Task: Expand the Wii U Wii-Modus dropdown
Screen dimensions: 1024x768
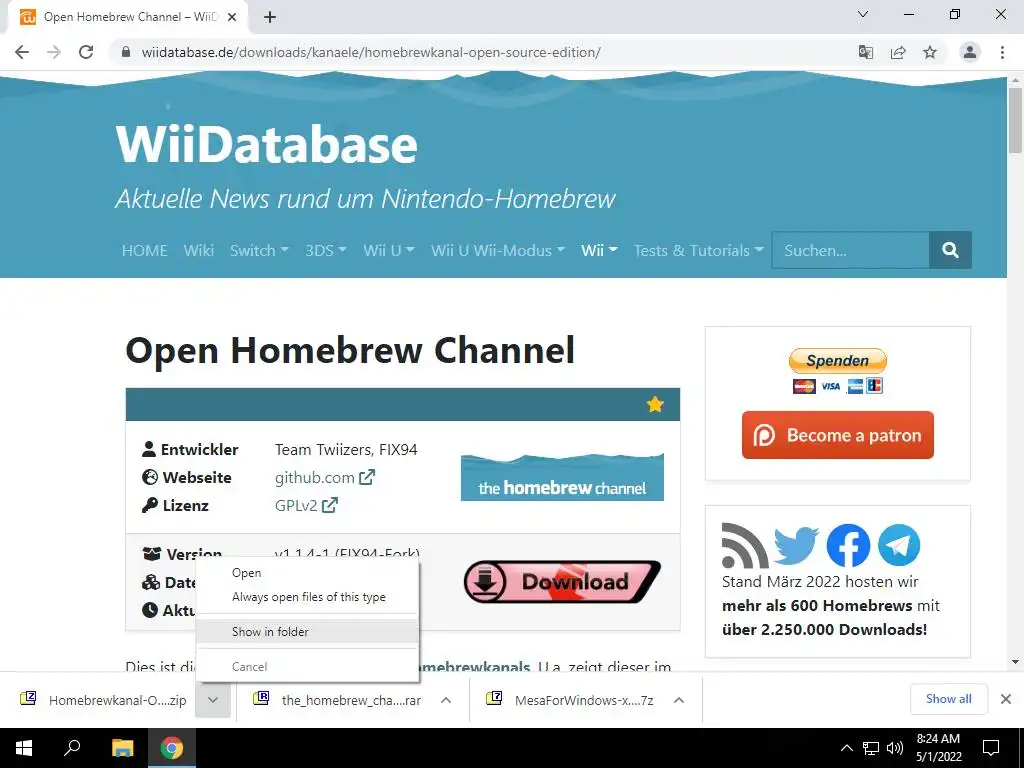Action: [x=498, y=250]
